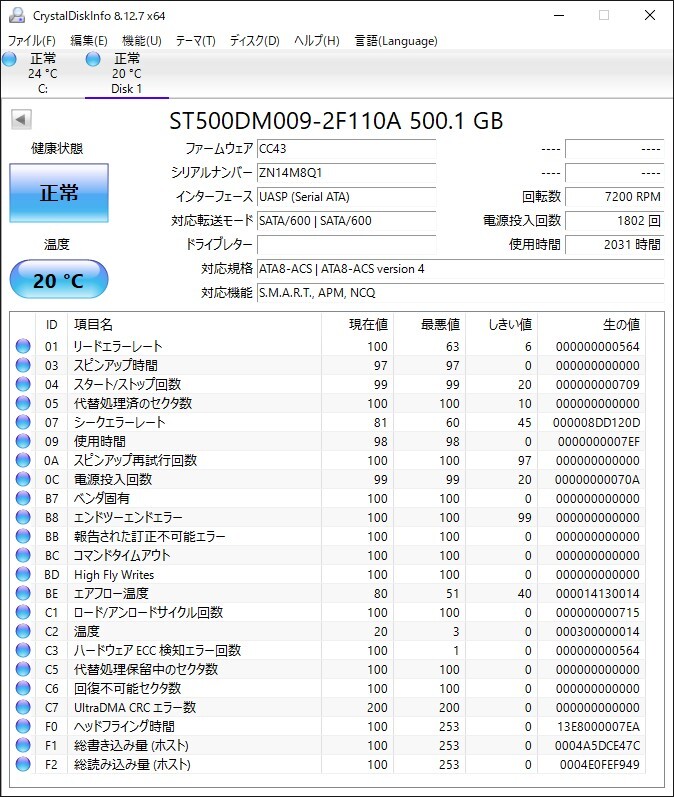The height and width of the screenshot is (797, 674).
Task: Open the ディスク(D) menu
Action: (x=255, y=41)
